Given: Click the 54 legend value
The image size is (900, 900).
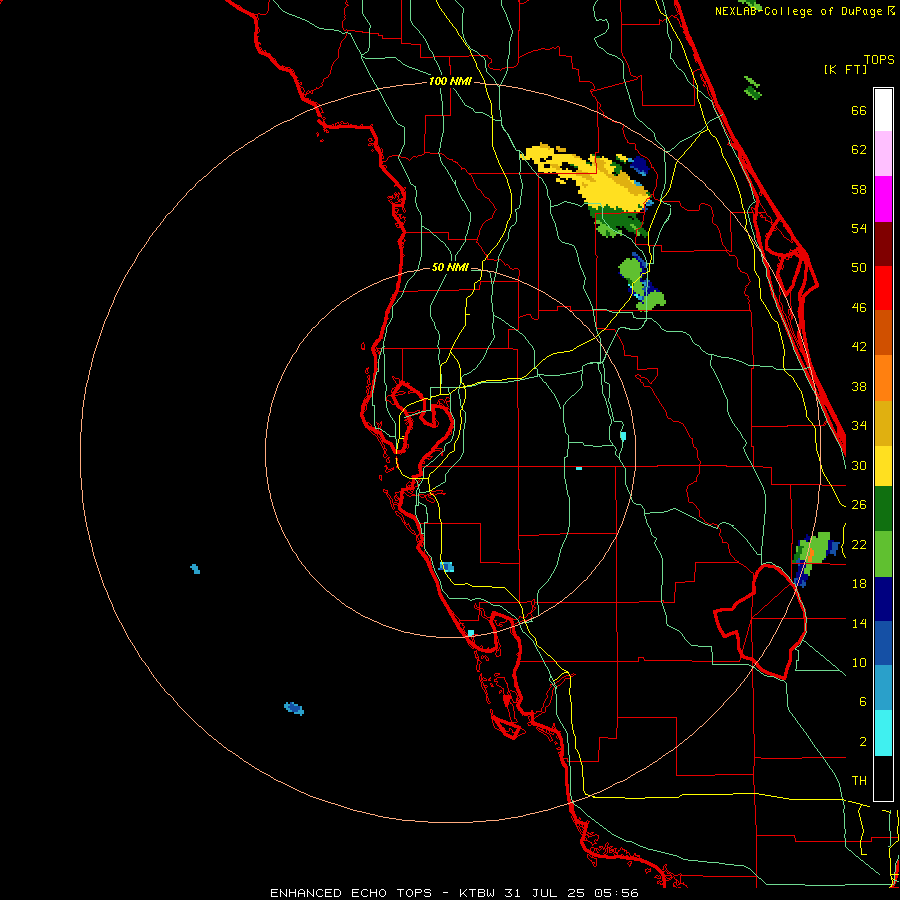Looking at the screenshot, I should (859, 228).
